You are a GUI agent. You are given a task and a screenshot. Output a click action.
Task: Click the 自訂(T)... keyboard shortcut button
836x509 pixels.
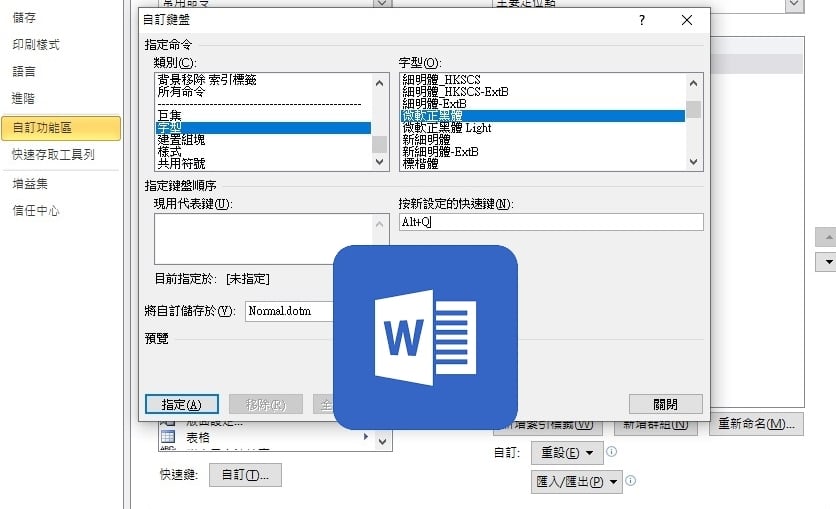(x=245, y=475)
